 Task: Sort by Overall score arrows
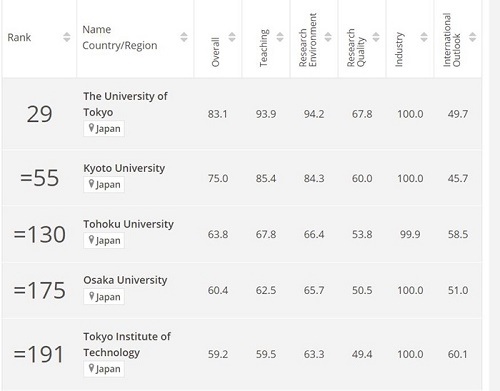(x=232, y=37)
